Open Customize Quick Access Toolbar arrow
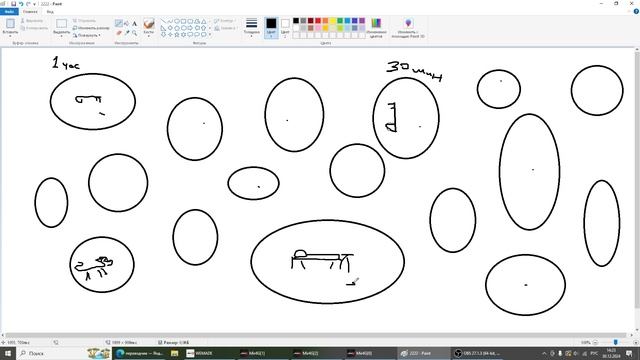The width and height of the screenshot is (640, 360). pos(35,4)
